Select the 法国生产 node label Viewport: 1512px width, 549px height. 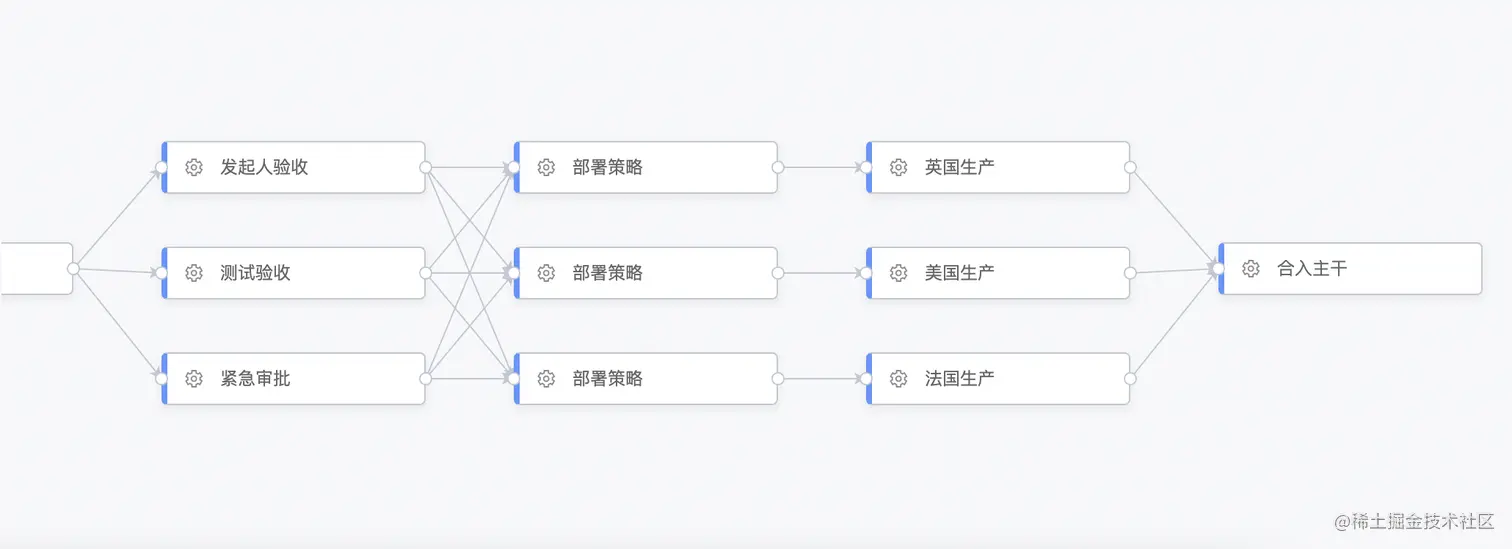(960, 379)
